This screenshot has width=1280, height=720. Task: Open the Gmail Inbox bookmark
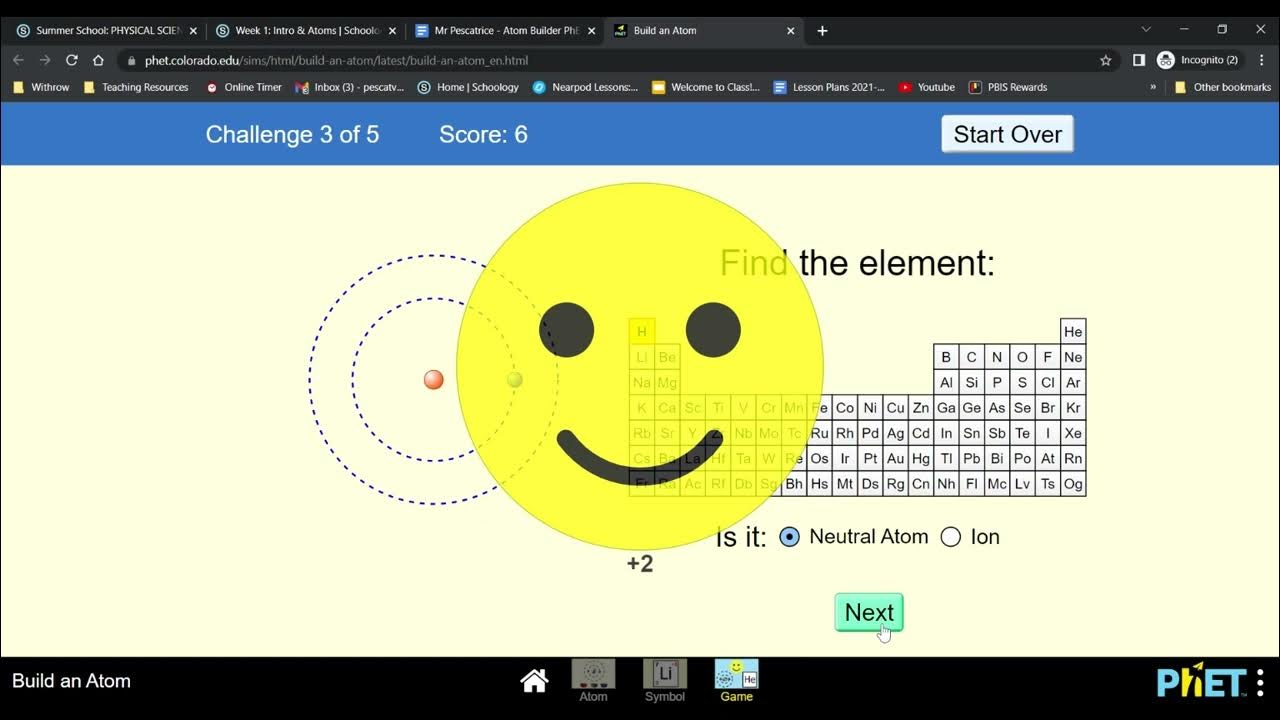click(350, 87)
